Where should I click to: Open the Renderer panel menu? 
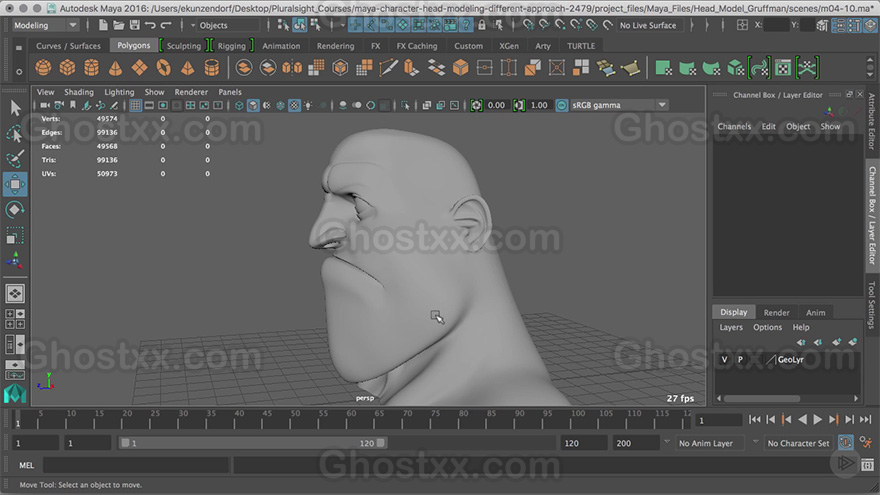(191, 92)
